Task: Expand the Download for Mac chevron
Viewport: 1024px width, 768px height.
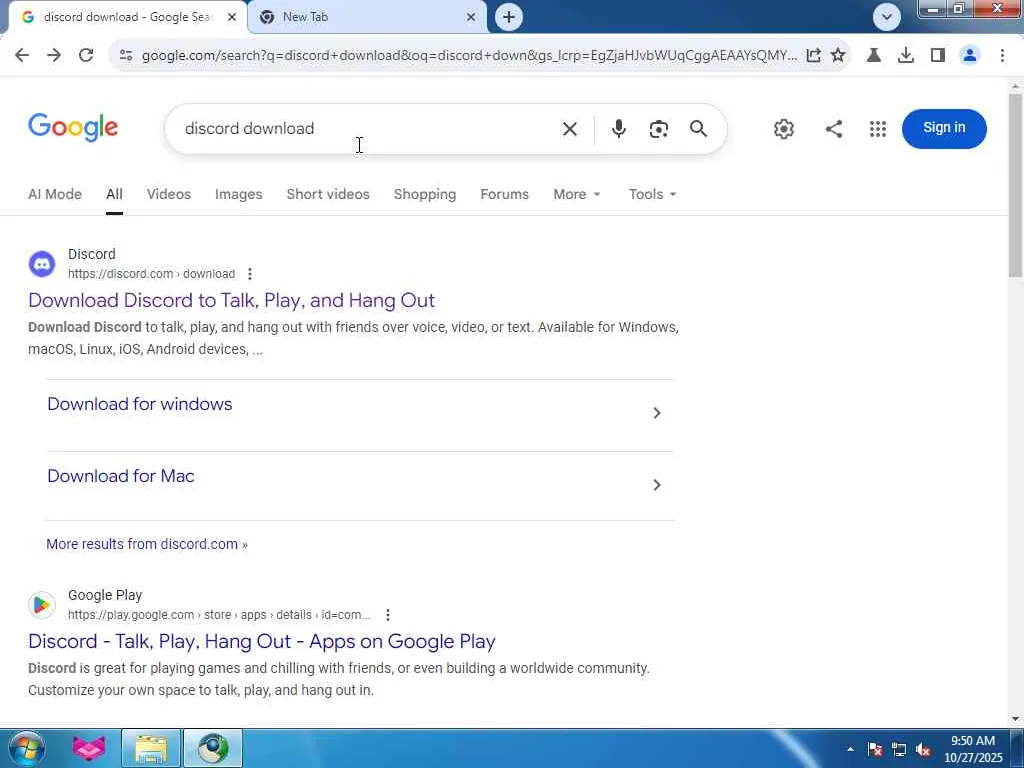Action: coord(657,485)
